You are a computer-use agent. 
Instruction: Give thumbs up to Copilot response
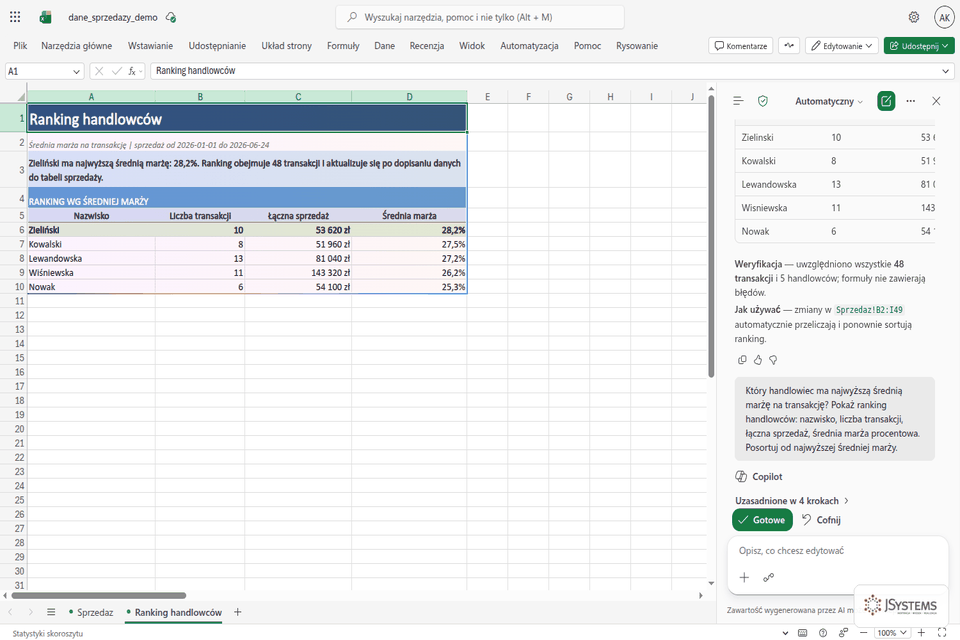(758, 360)
